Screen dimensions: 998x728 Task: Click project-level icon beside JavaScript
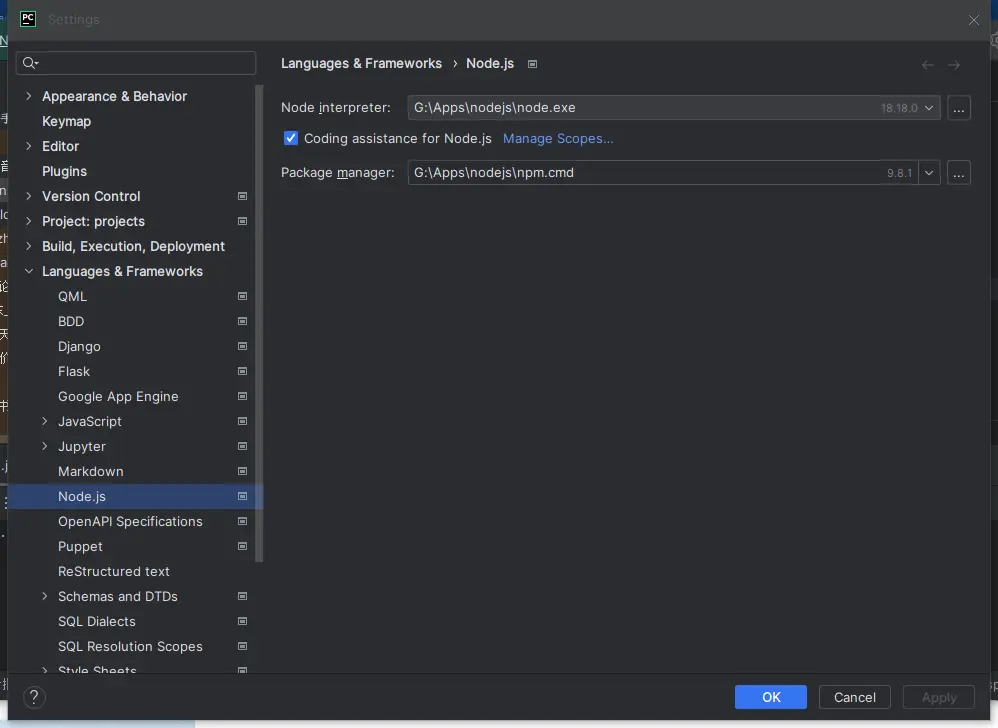coord(242,421)
